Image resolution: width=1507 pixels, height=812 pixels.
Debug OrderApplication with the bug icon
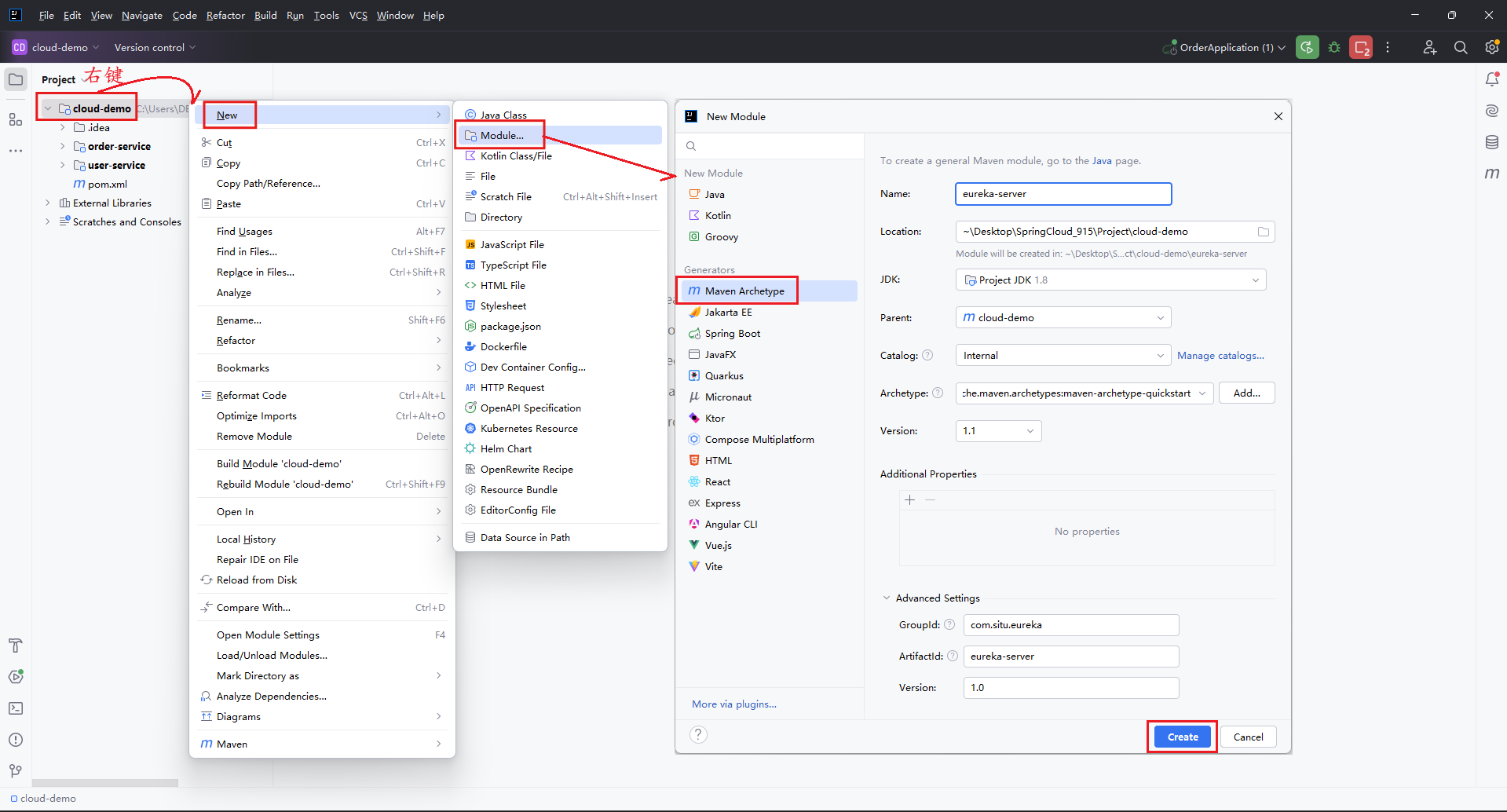pyautogui.click(x=1334, y=47)
